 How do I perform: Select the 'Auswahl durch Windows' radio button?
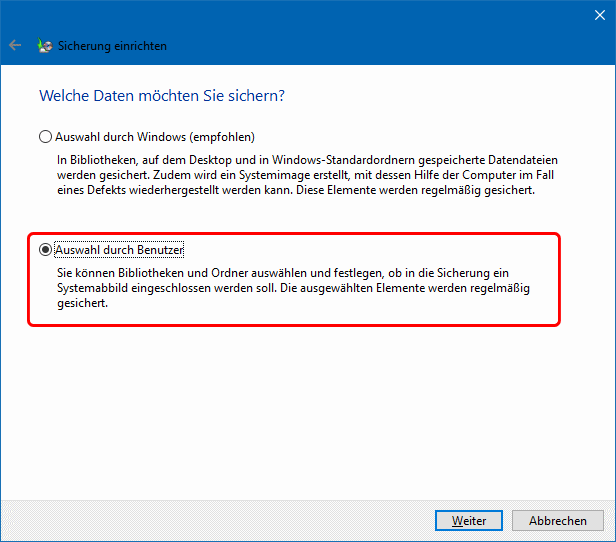coord(44,136)
